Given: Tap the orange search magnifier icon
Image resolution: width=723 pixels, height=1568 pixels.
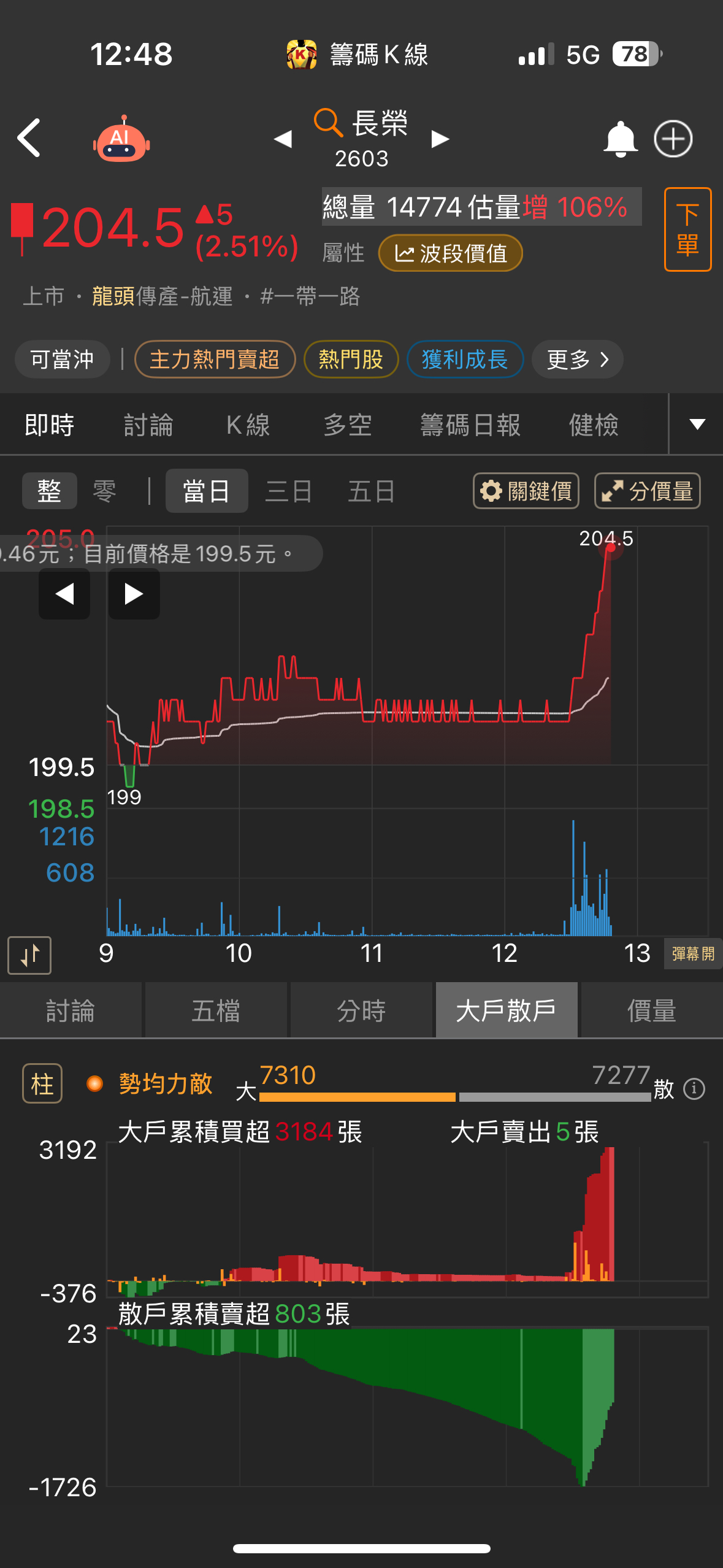Looking at the screenshot, I should [x=328, y=122].
